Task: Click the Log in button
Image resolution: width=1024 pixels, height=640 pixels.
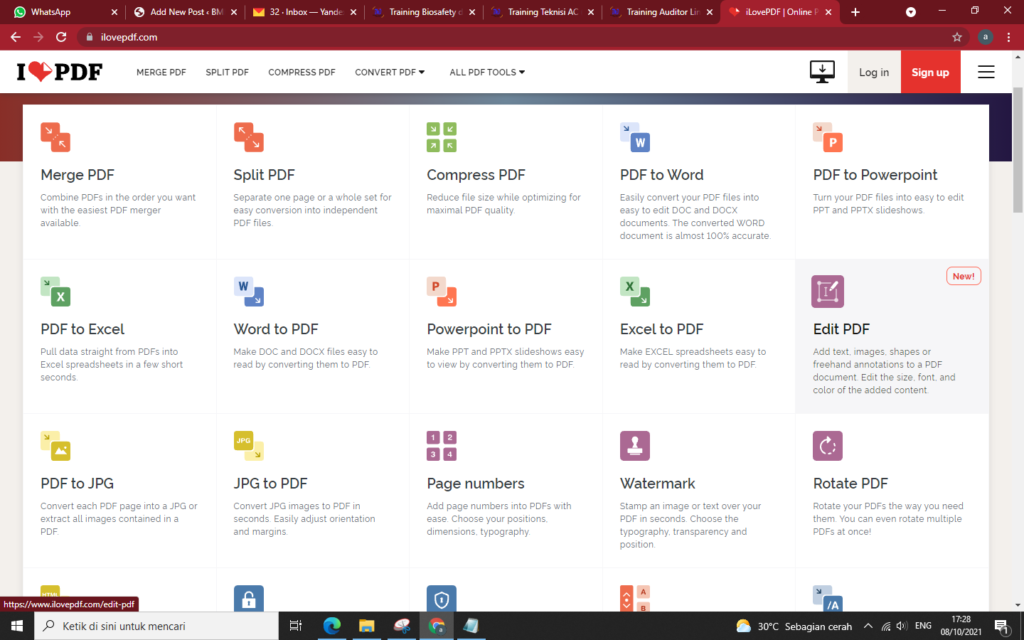Action: click(x=874, y=71)
